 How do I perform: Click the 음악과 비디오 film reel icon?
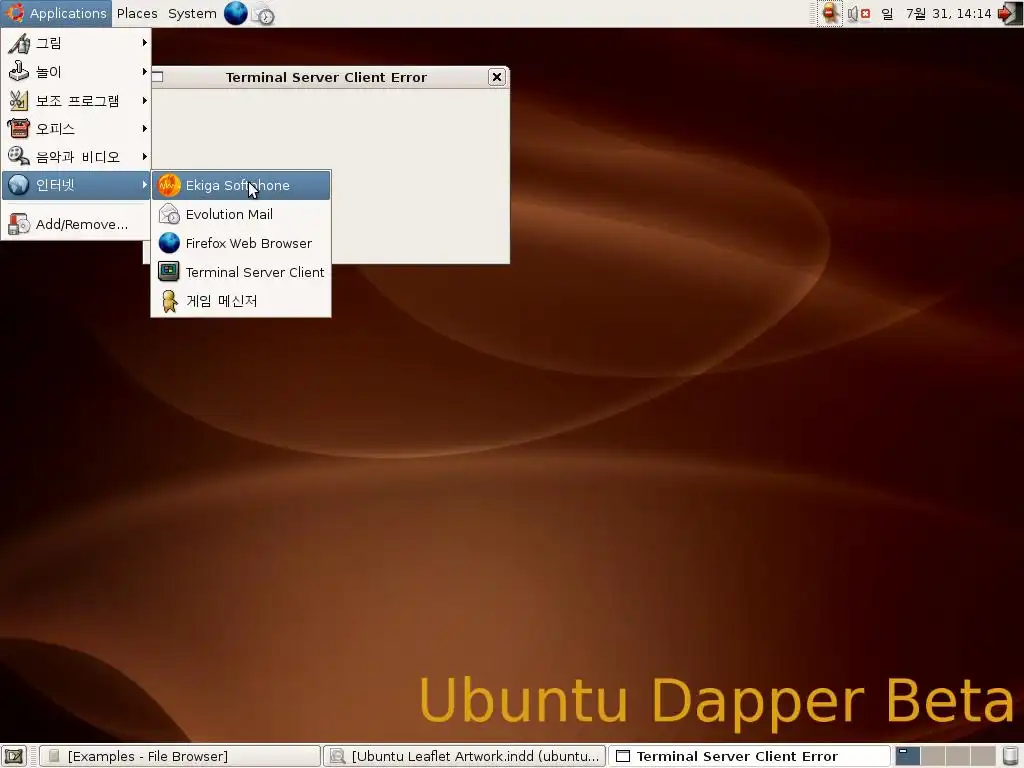[18, 156]
